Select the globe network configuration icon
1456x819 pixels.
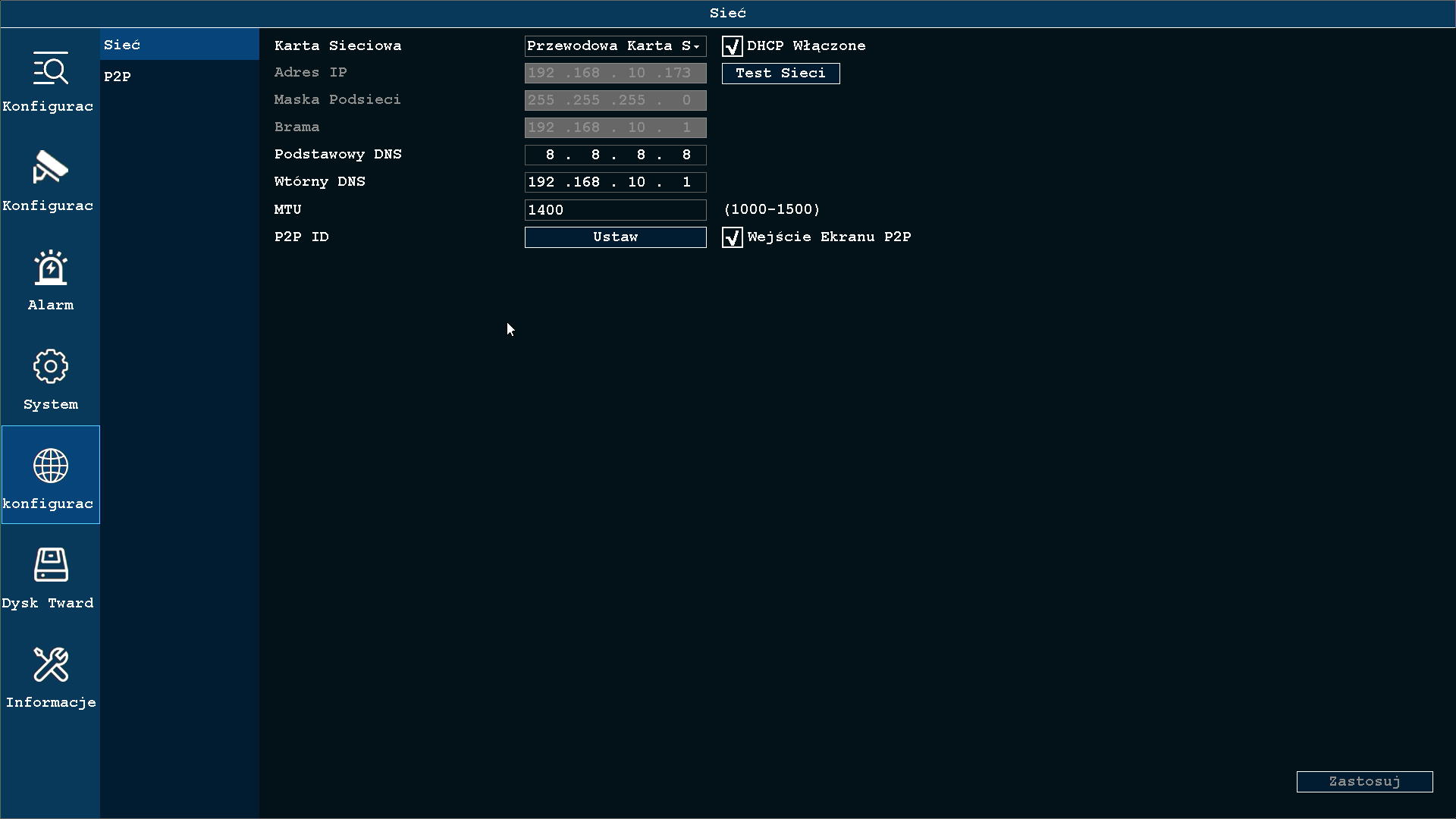tap(51, 466)
